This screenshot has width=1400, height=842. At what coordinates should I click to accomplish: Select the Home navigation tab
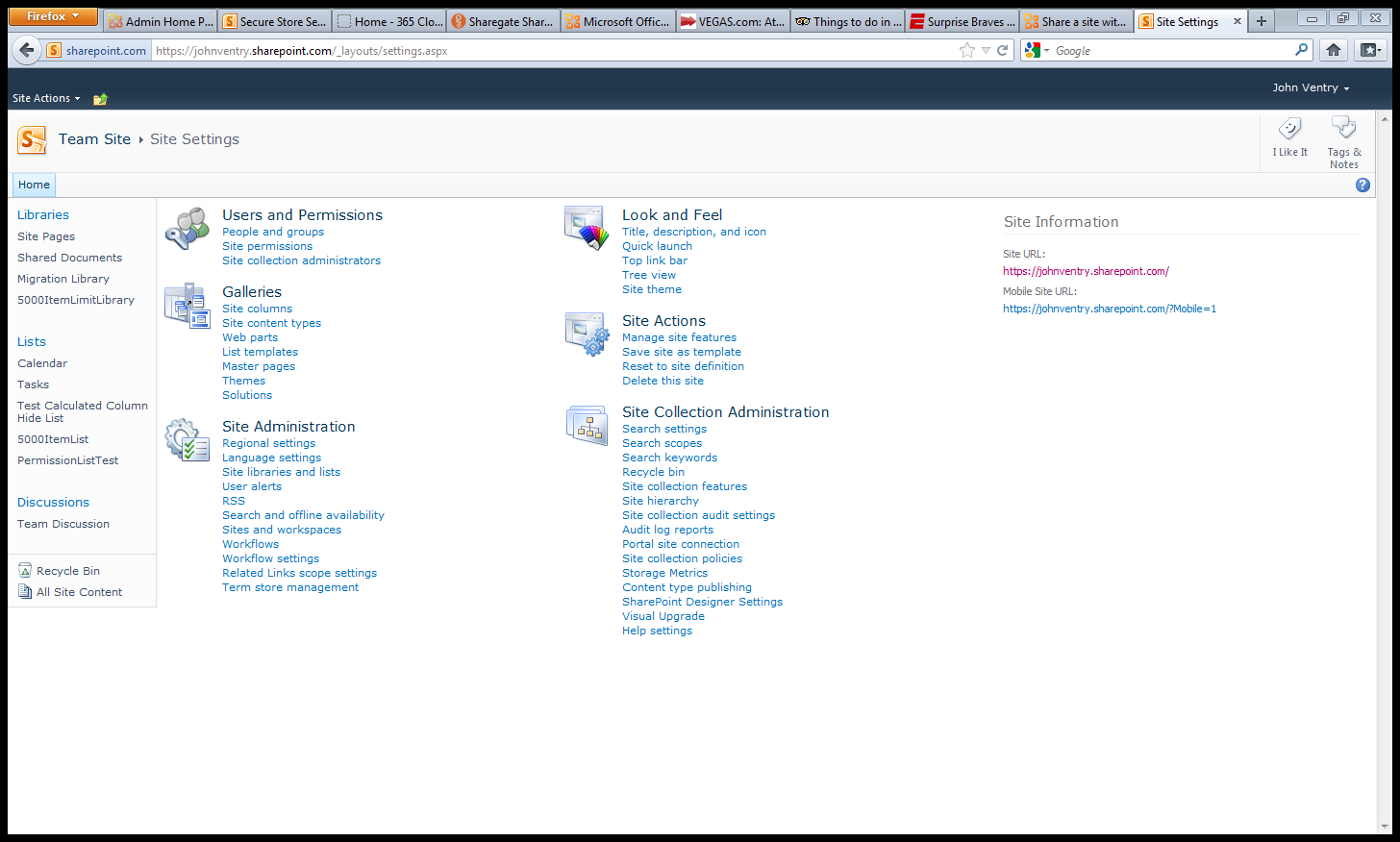pyautogui.click(x=34, y=185)
